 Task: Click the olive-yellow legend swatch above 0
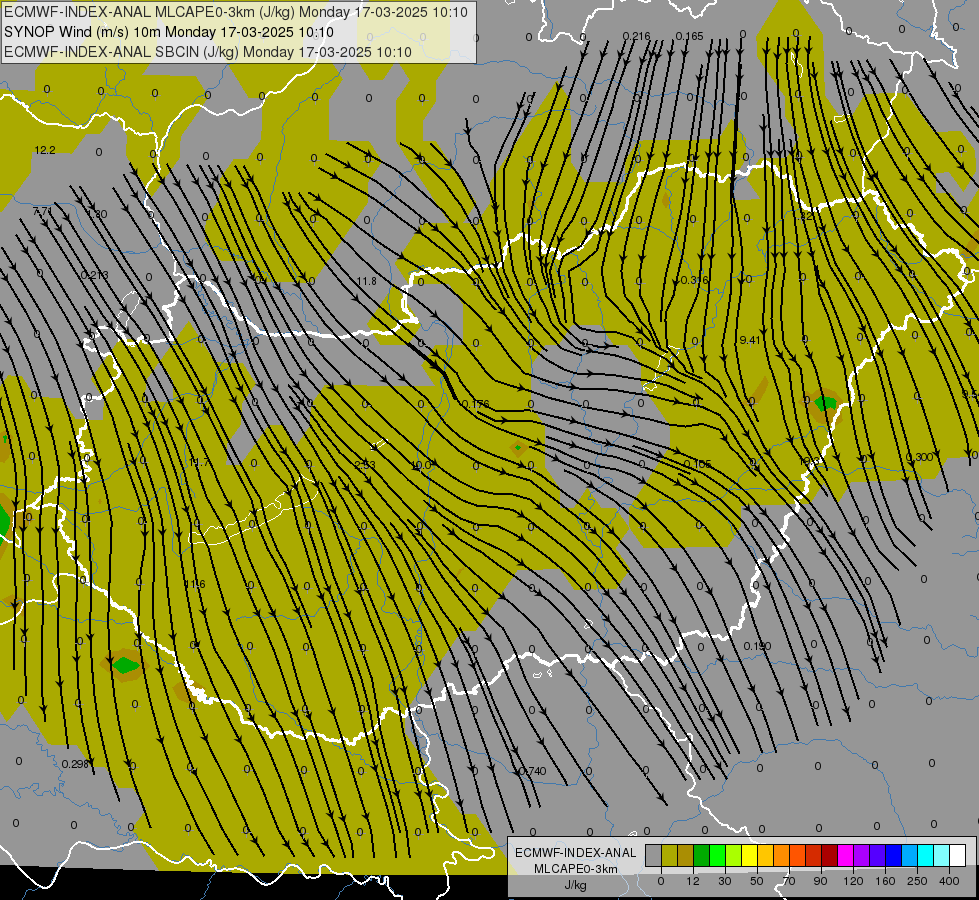pyautogui.click(x=669, y=855)
